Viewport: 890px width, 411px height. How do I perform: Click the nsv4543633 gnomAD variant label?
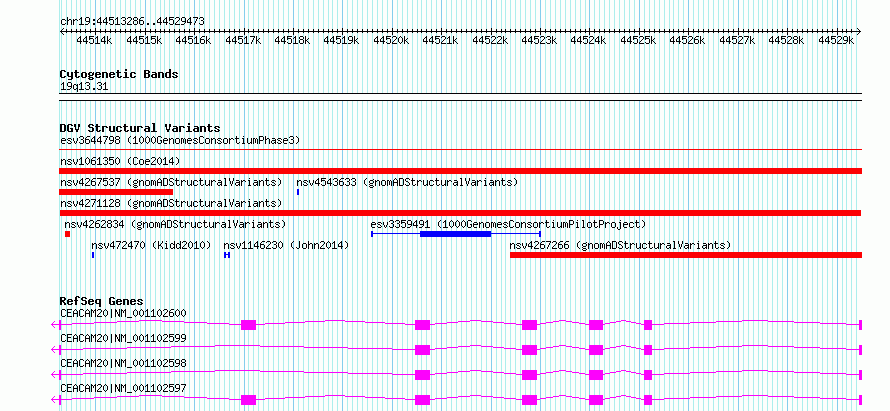(407, 182)
